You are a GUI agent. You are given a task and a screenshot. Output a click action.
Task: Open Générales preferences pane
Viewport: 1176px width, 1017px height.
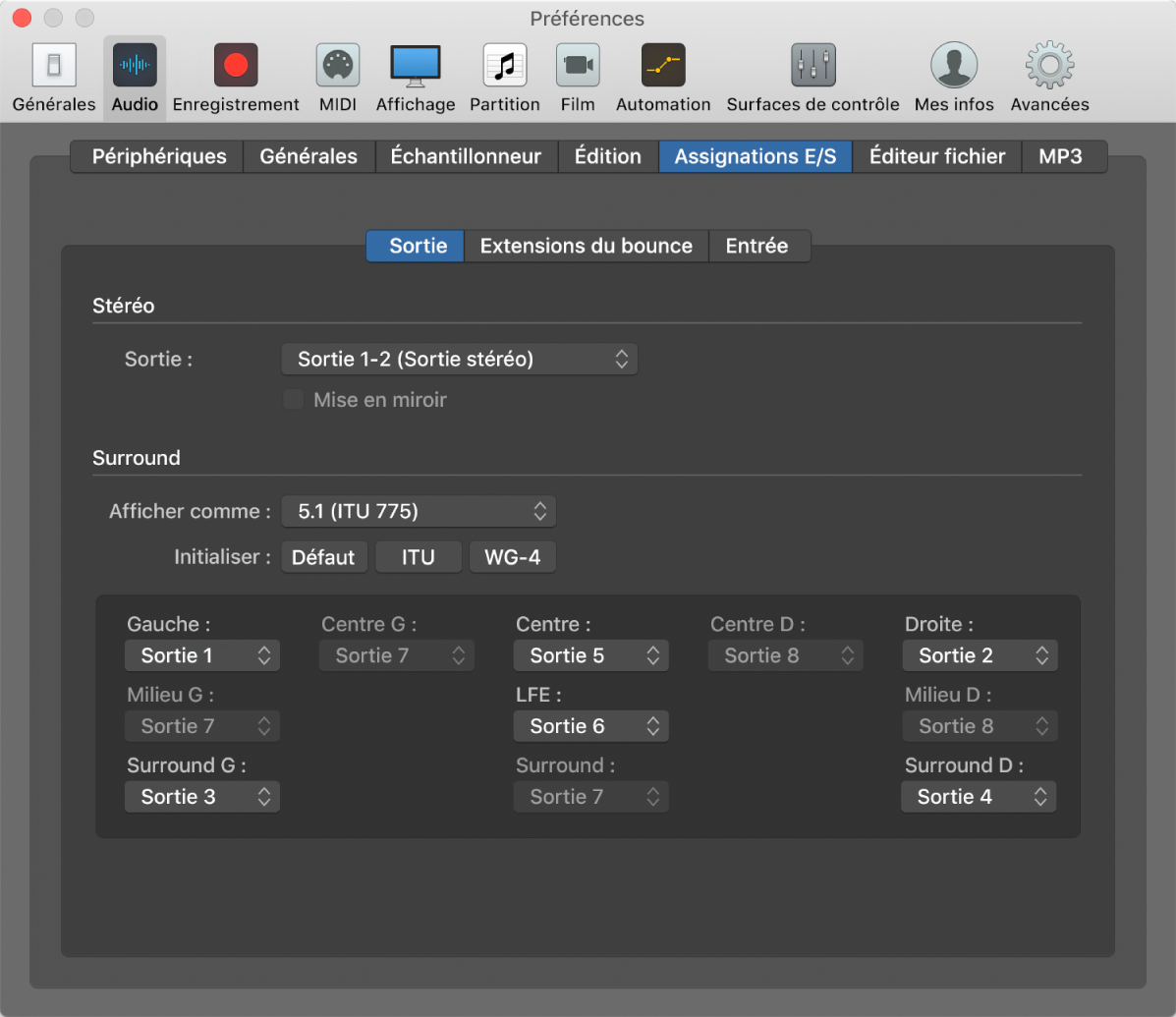[54, 78]
